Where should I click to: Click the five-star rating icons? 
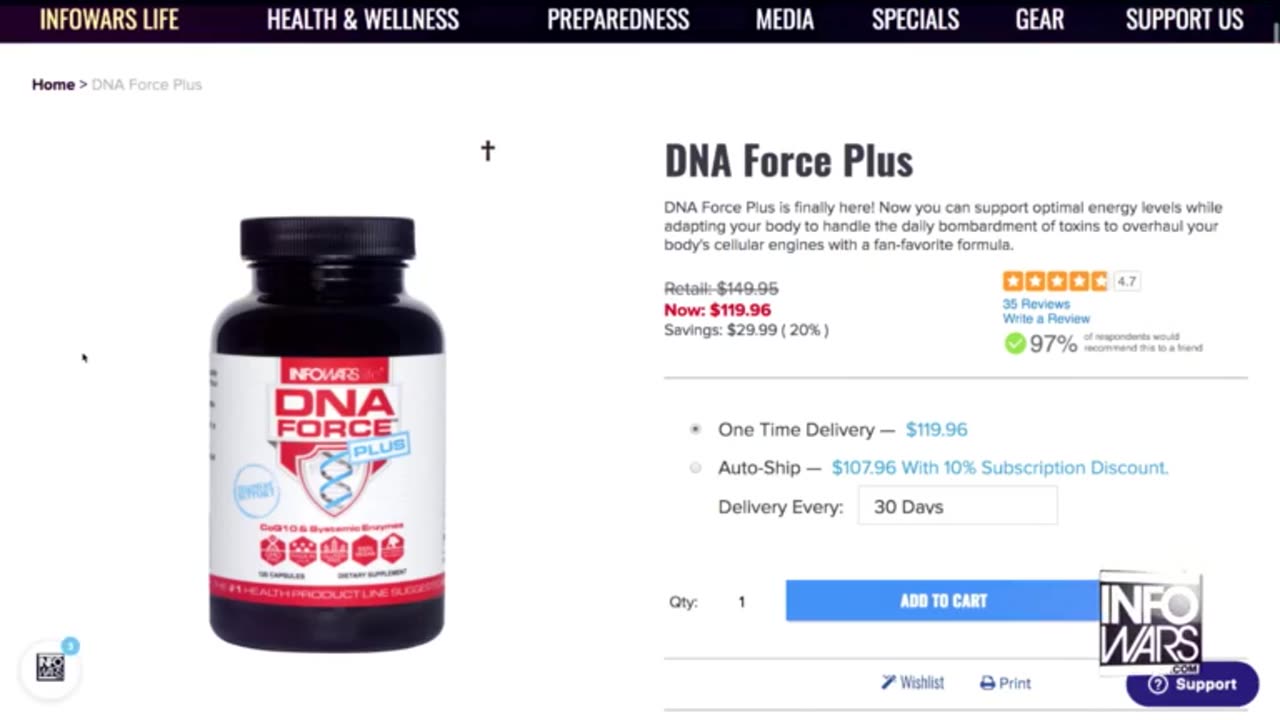1055,281
